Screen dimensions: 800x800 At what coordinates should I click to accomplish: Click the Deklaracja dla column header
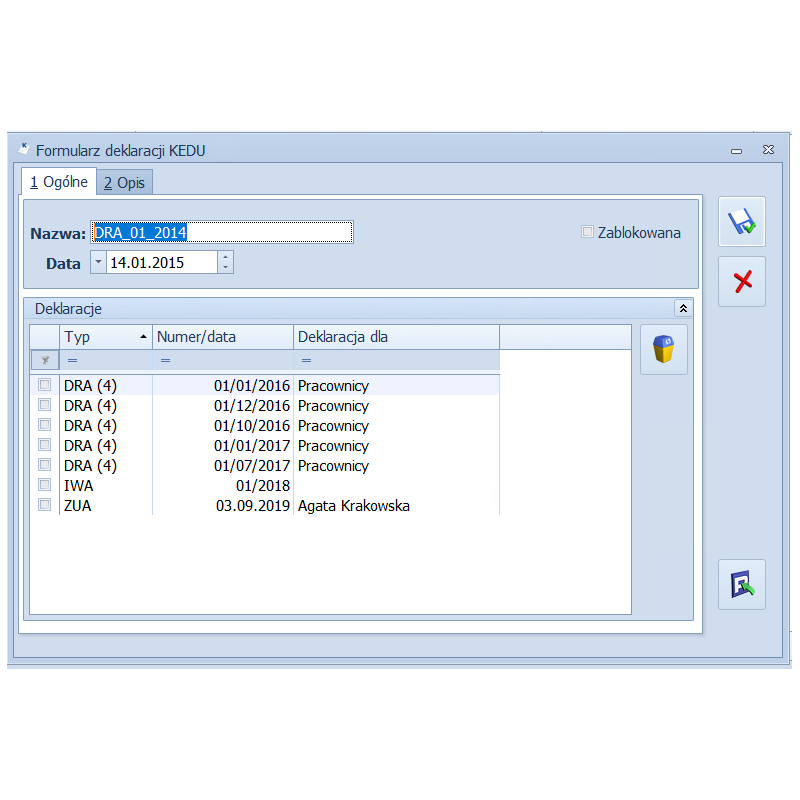(x=396, y=337)
